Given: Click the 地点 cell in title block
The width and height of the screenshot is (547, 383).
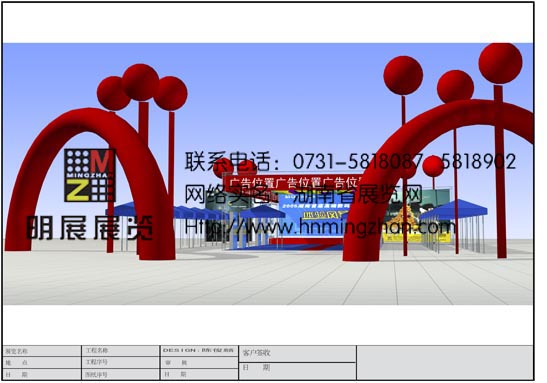Looking at the screenshot, I should click(x=42, y=363).
